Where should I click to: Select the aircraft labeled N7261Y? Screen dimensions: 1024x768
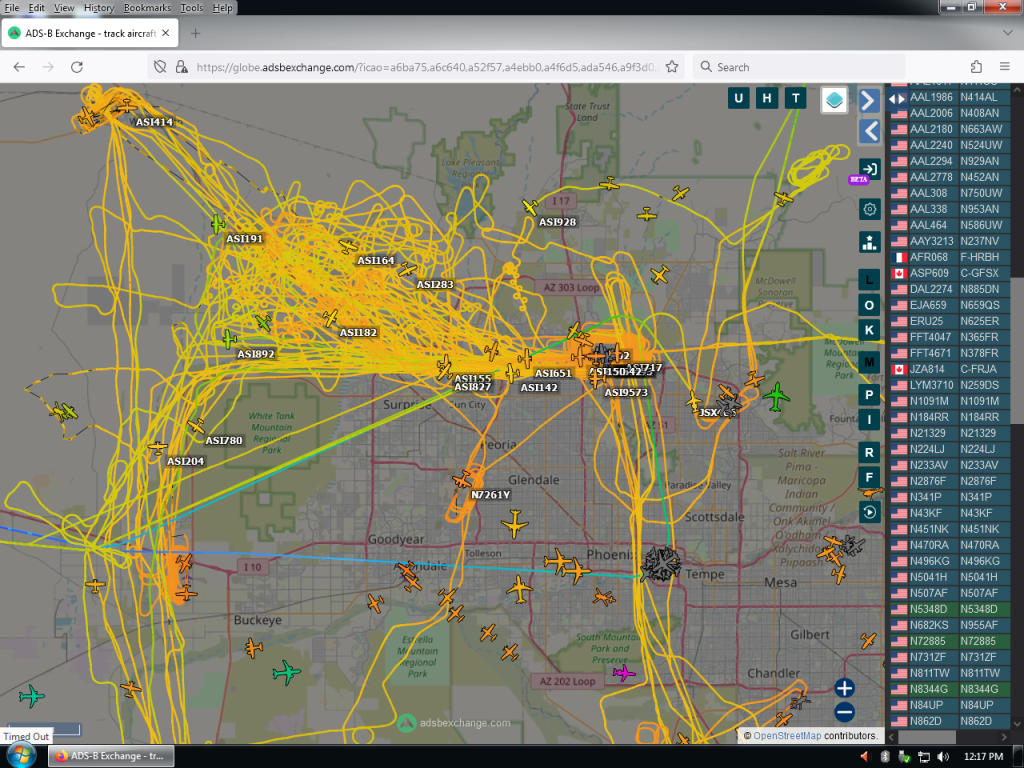462,481
